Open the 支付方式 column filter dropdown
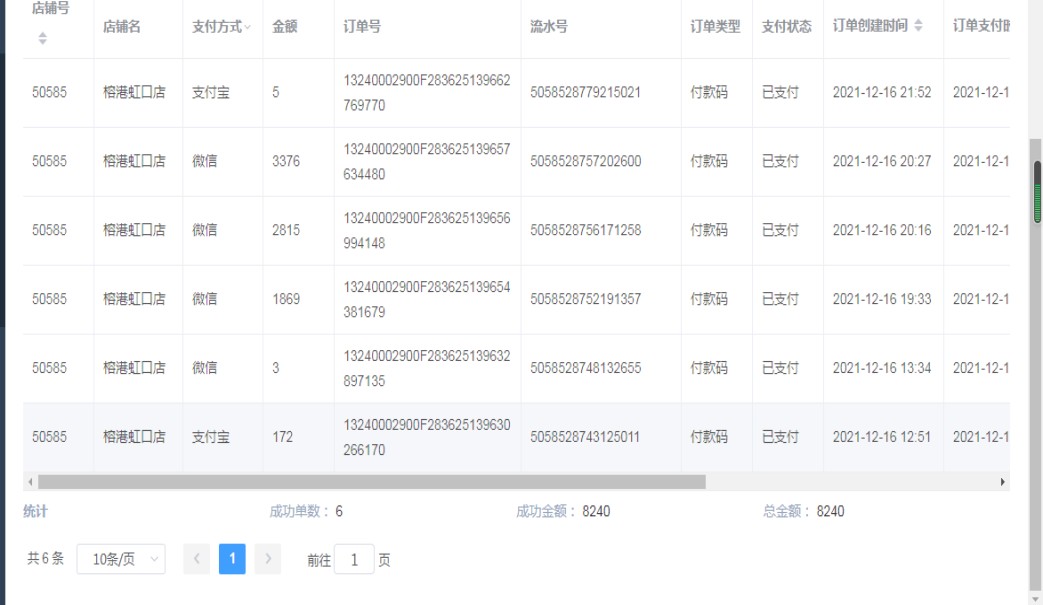1043x605 pixels. (248, 27)
